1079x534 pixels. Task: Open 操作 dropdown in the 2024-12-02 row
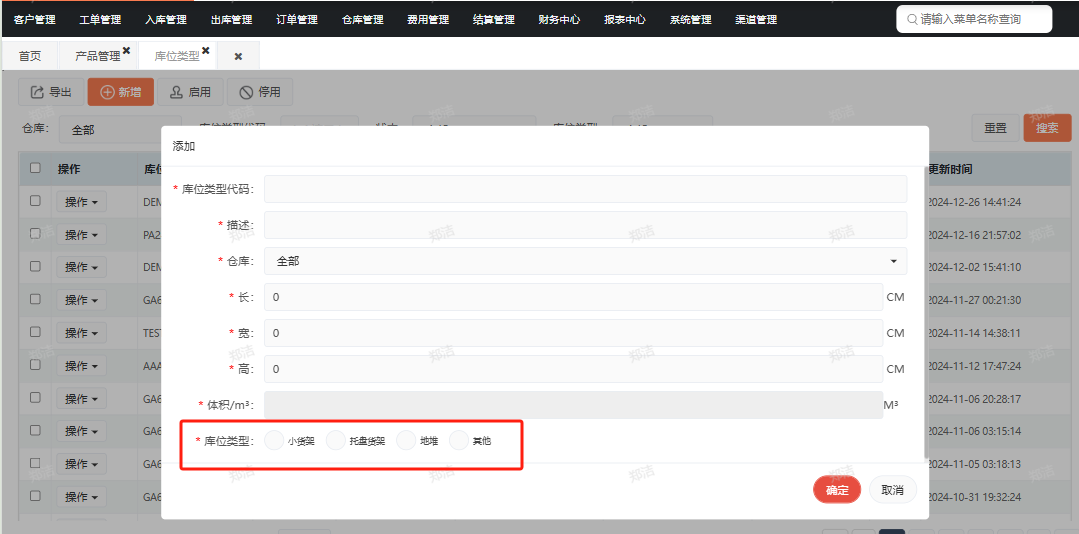tap(81, 267)
